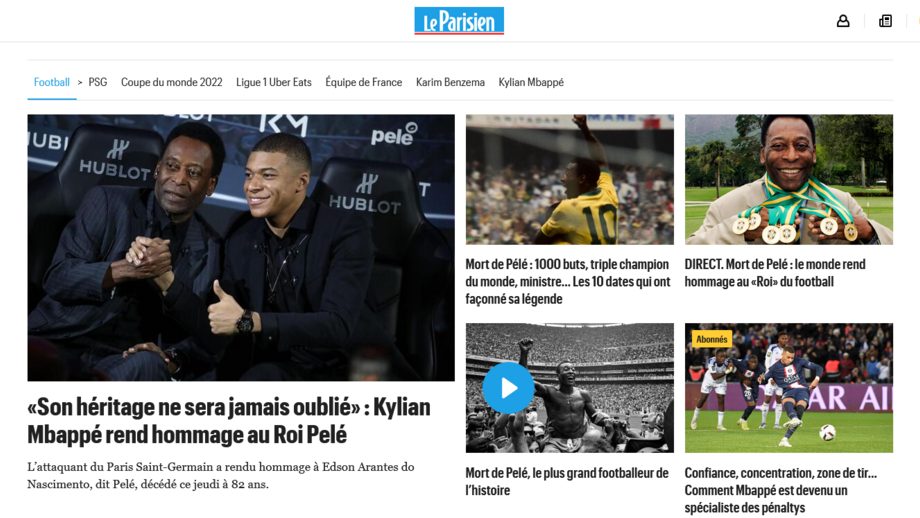Go to Ligue 1 Uber Eats
The width and height of the screenshot is (920, 518).
(273, 82)
